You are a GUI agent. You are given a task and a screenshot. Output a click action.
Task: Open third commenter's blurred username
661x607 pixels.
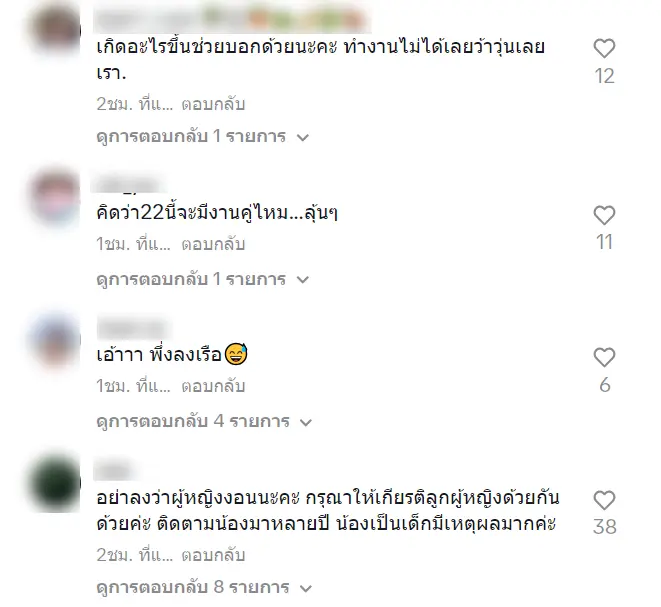[x=134, y=328]
